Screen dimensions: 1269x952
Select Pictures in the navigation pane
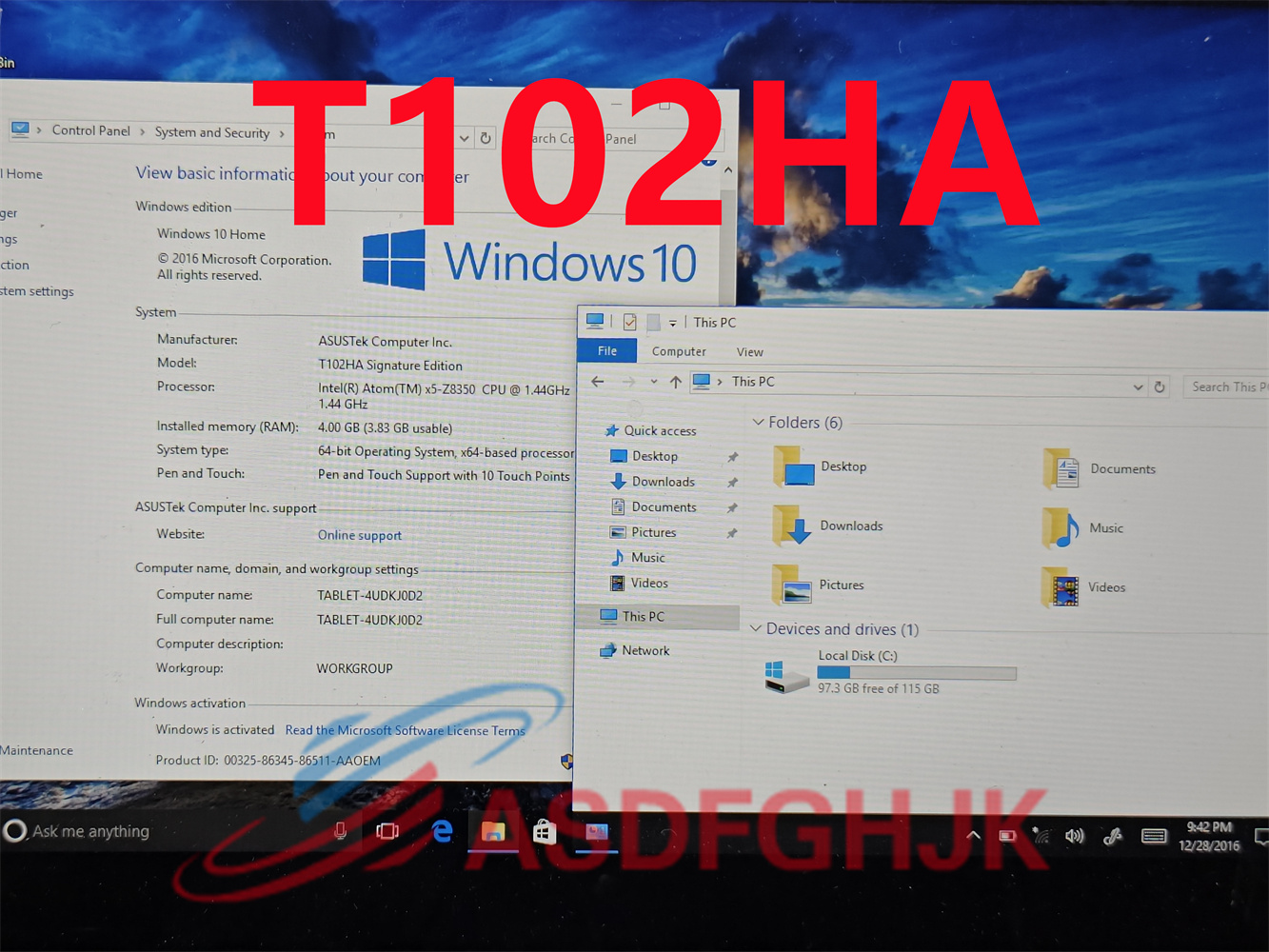tap(644, 532)
